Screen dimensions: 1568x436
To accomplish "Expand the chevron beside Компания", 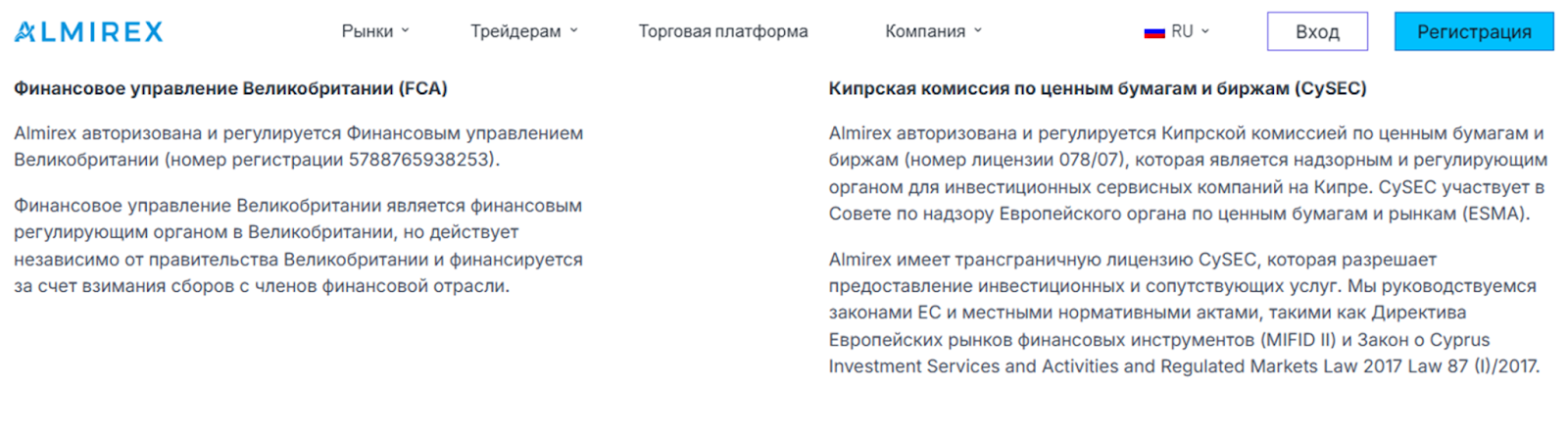I will pos(978,31).
